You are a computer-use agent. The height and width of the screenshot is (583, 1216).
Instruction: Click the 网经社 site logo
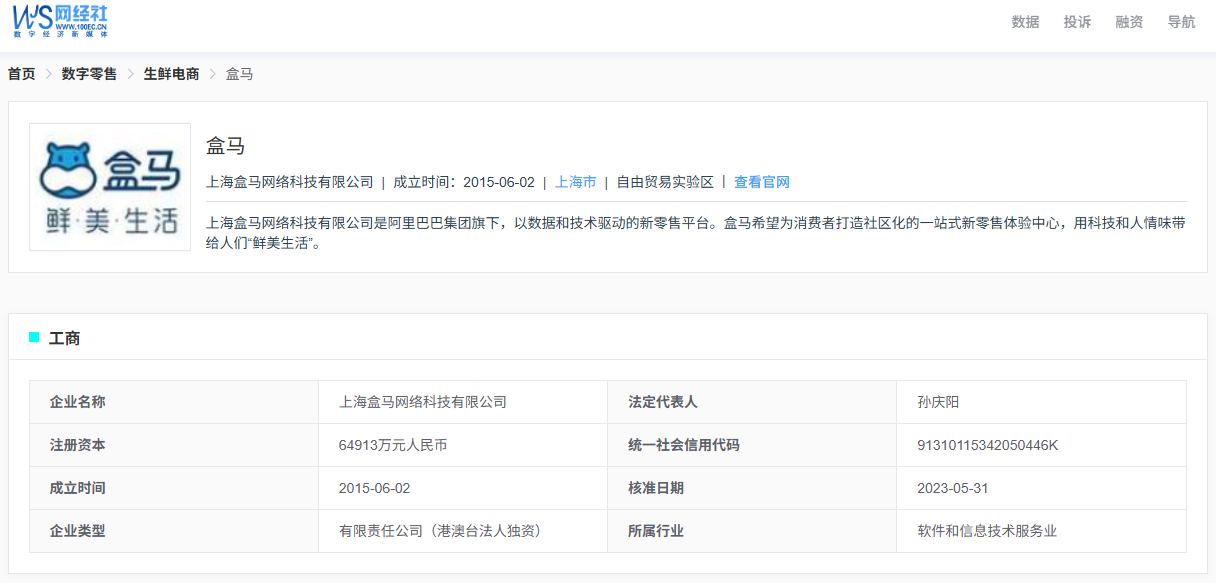click(60, 20)
